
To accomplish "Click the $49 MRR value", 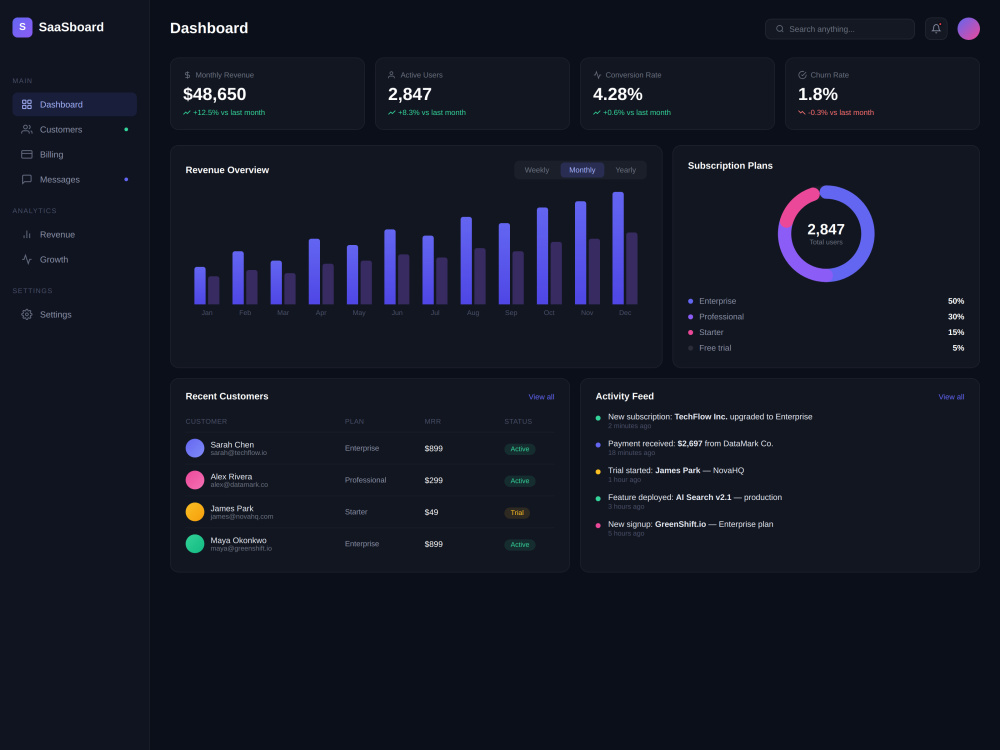I will 431,512.
